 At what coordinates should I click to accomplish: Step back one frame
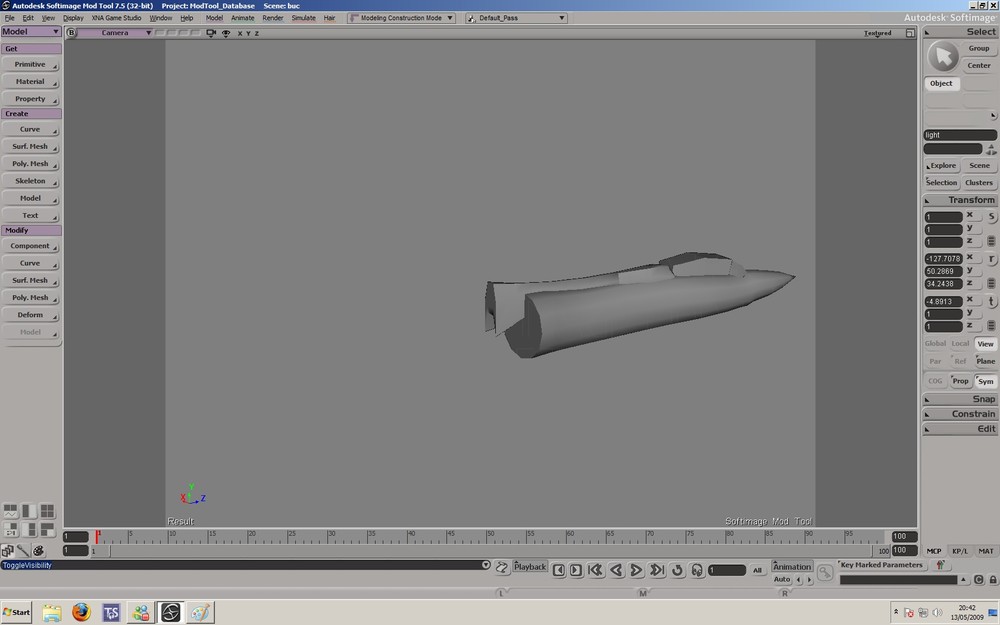pyautogui.click(x=559, y=570)
